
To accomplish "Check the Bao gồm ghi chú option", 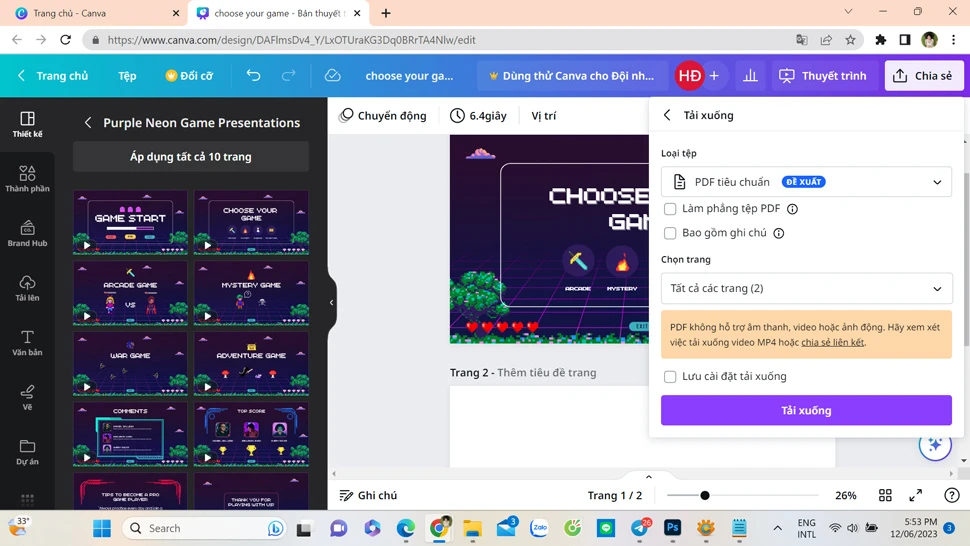I will [x=670, y=233].
